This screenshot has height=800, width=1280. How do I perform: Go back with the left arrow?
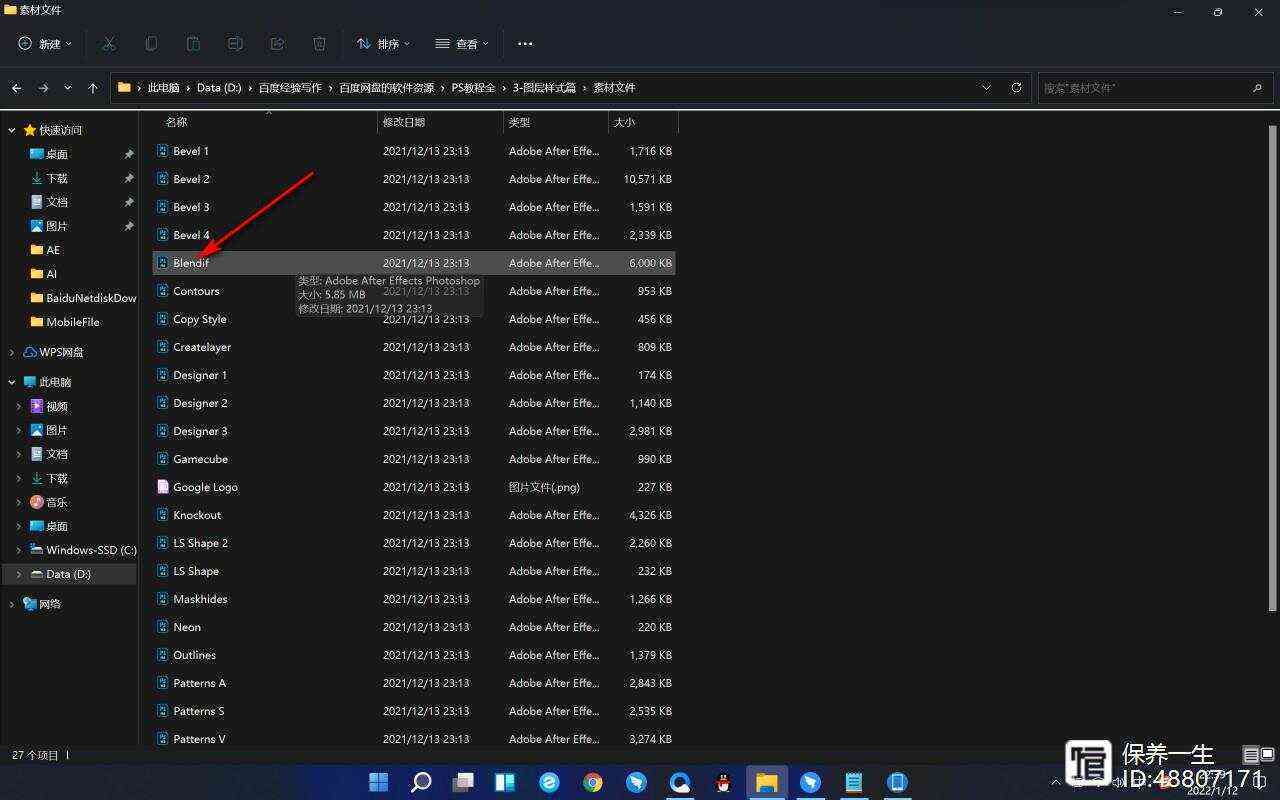[17, 88]
